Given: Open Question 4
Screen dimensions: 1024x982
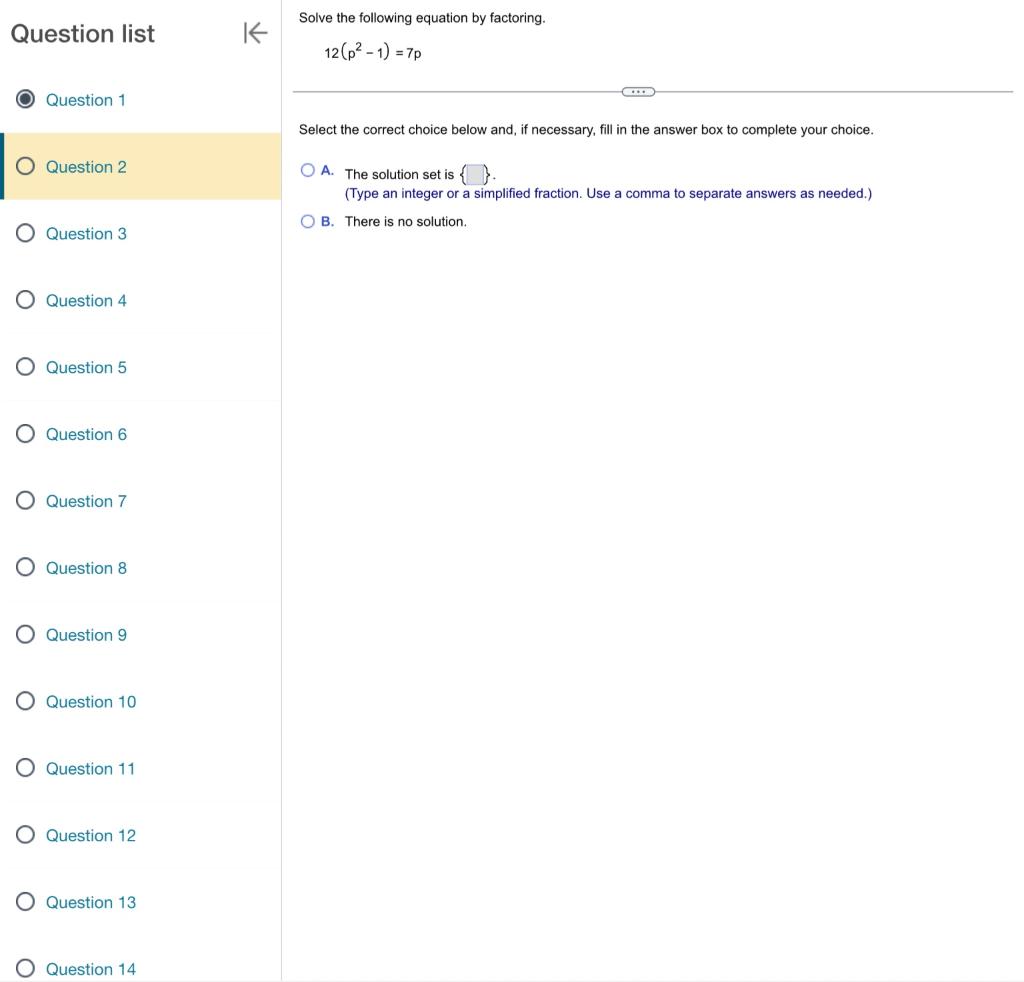Looking at the screenshot, I should pyautogui.click(x=86, y=299).
